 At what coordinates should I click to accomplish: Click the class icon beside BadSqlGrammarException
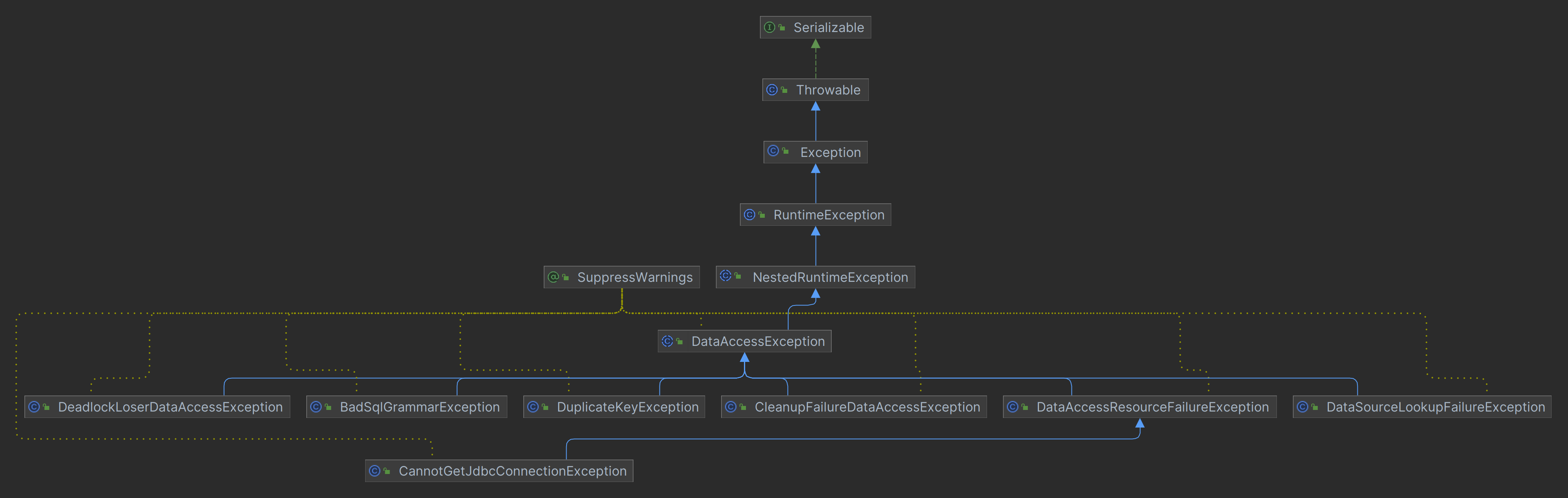(x=316, y=407)
